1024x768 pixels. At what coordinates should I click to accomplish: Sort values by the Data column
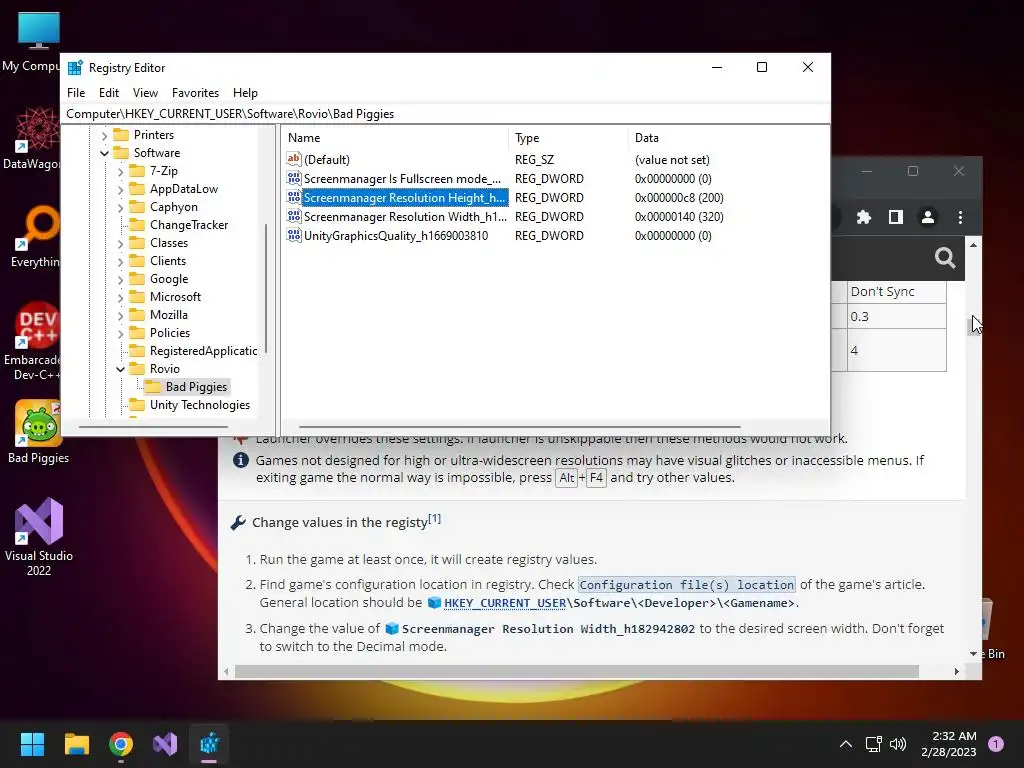pyautogui.click(x=728, y=138)
